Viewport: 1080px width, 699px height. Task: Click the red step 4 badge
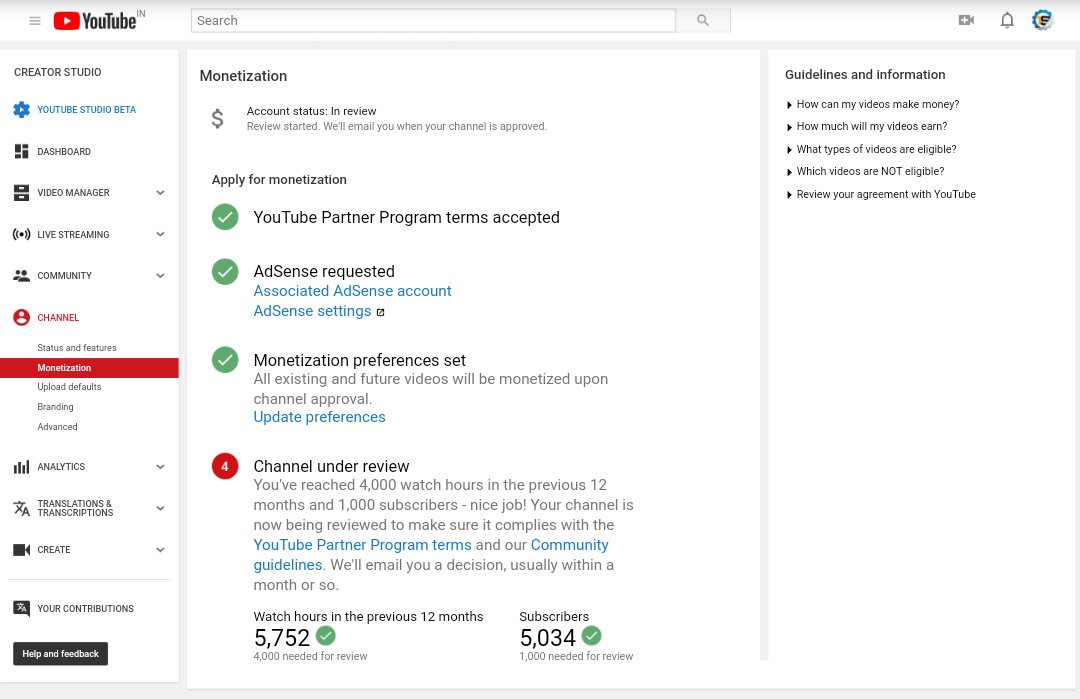coord(225,466)
